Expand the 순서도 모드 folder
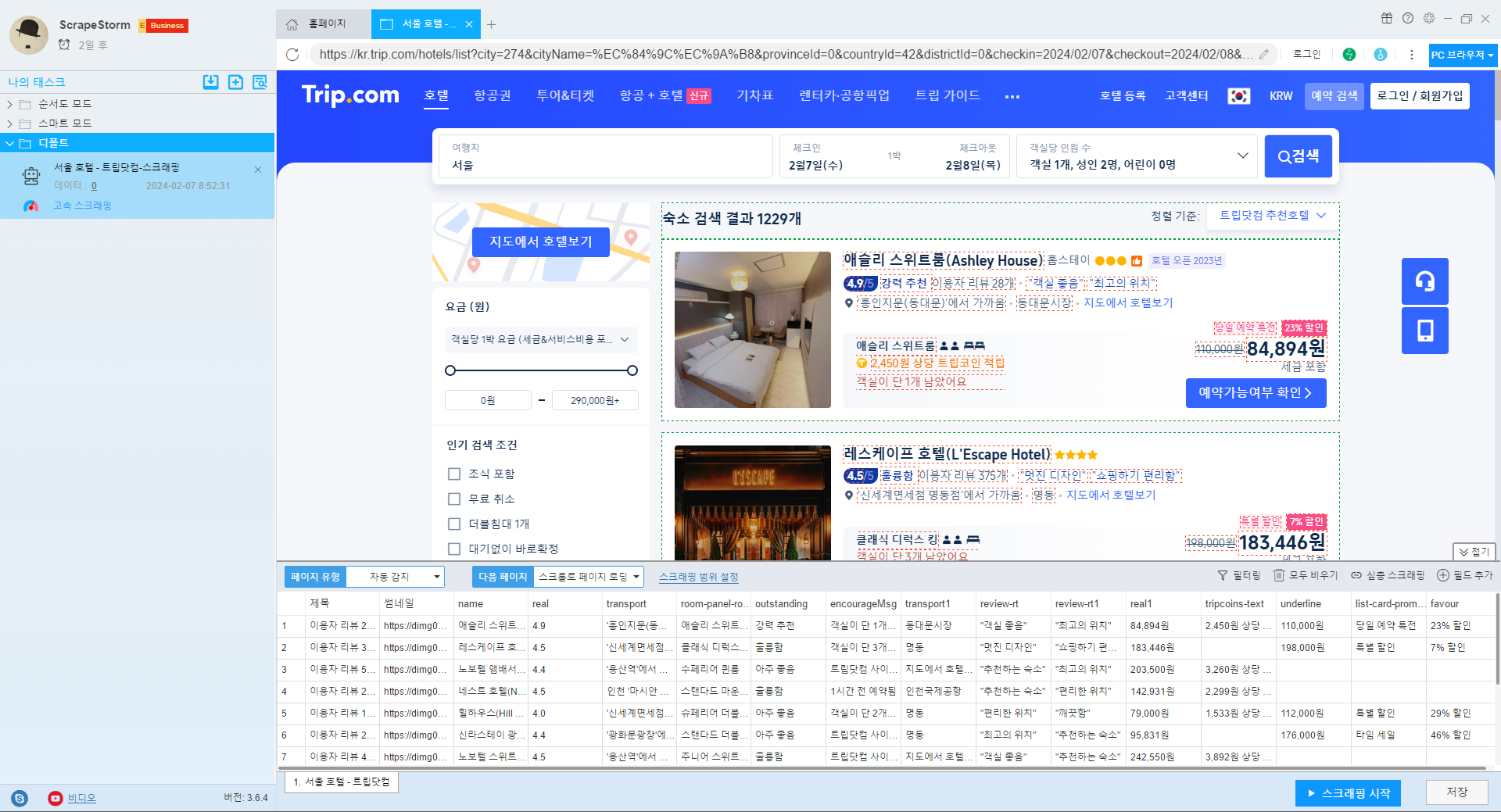The height and width of the screenshot is (812, 1501). click(x=9, y=104)
